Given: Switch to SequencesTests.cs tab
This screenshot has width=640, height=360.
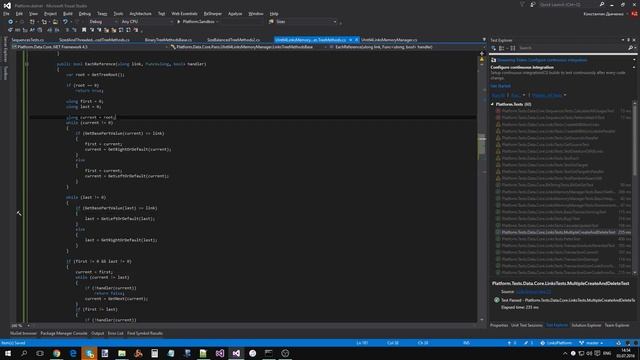Looking at the screenshot, I should click(x=28, y=40).
